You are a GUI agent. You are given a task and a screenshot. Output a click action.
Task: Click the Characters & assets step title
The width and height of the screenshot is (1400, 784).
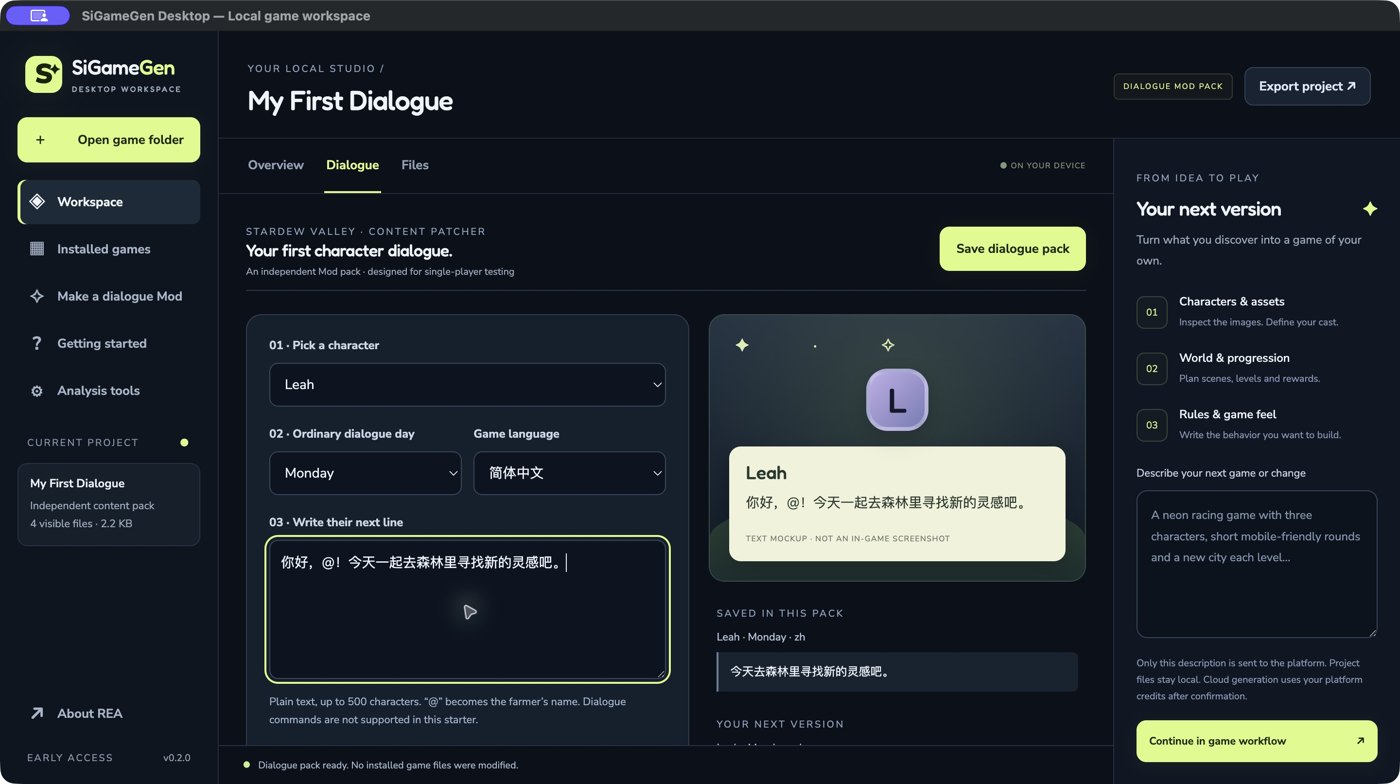(1232, 301)
